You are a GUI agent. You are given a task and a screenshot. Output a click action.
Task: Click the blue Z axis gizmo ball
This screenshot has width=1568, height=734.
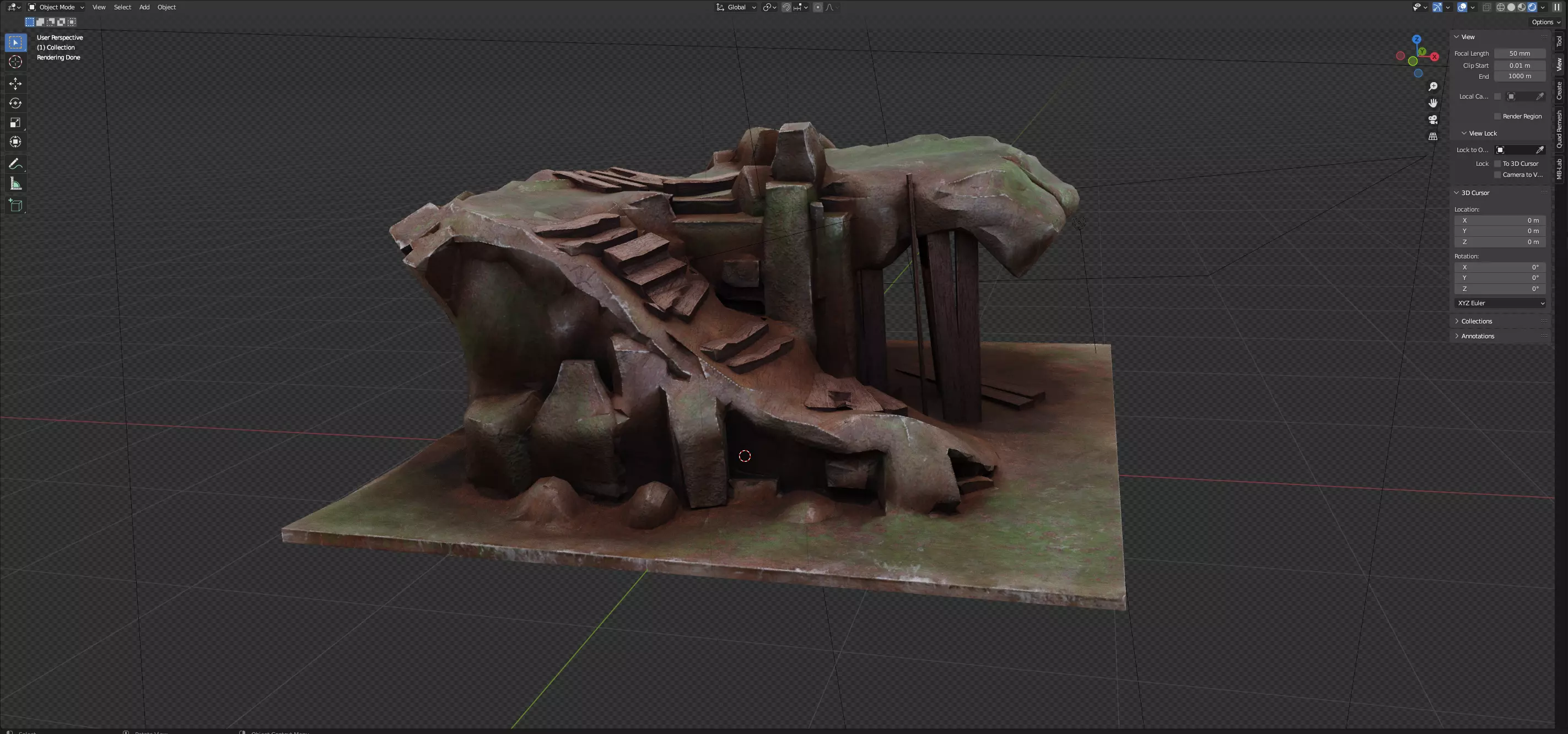pyautogui.click(x=1416, y=39)
